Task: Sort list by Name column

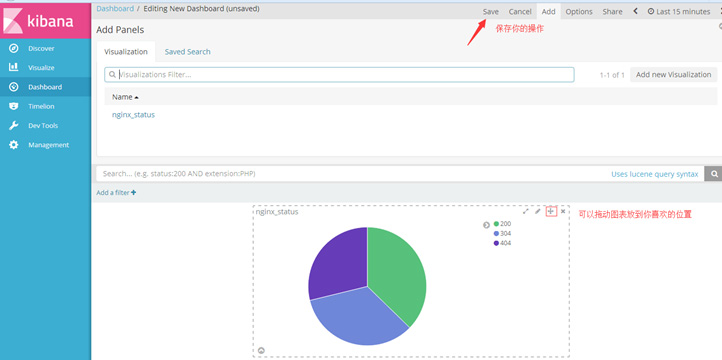Action: (125, 97)
